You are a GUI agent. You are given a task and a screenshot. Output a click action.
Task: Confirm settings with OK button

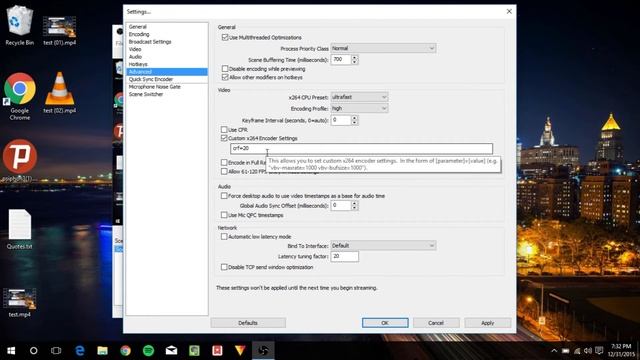coord(385,323)
